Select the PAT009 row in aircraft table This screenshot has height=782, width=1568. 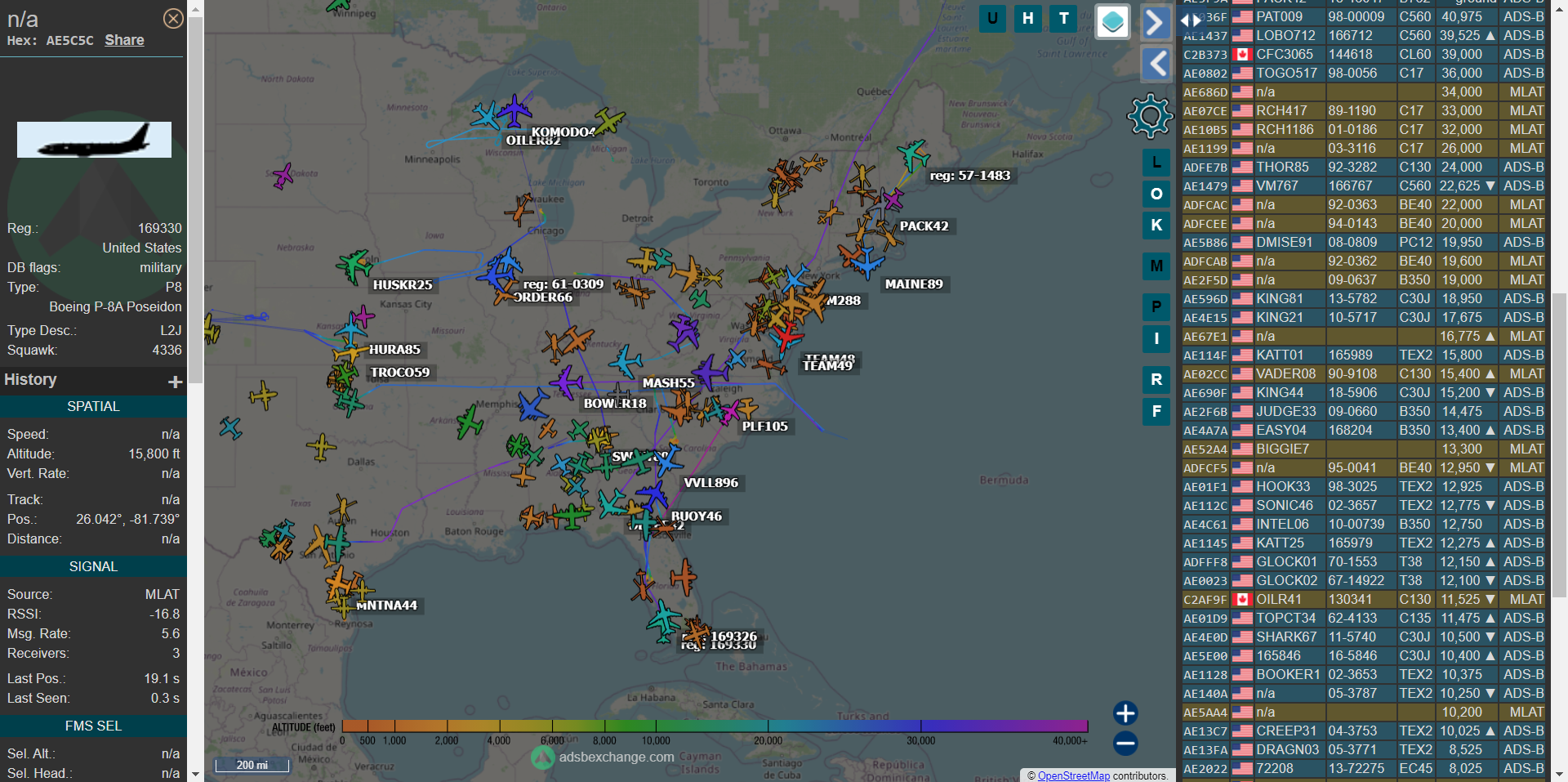1363,16
